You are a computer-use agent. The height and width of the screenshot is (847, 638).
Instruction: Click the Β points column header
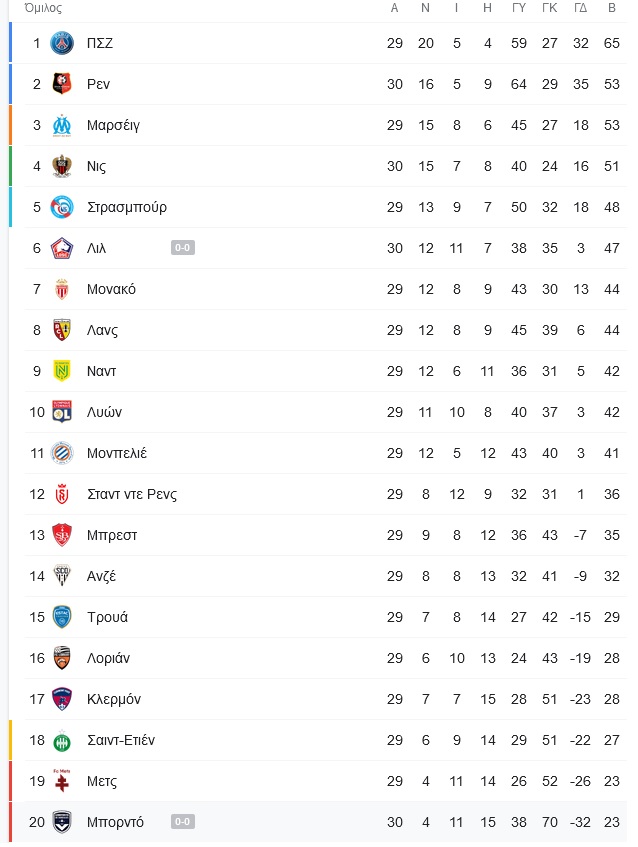pos(612,8)
